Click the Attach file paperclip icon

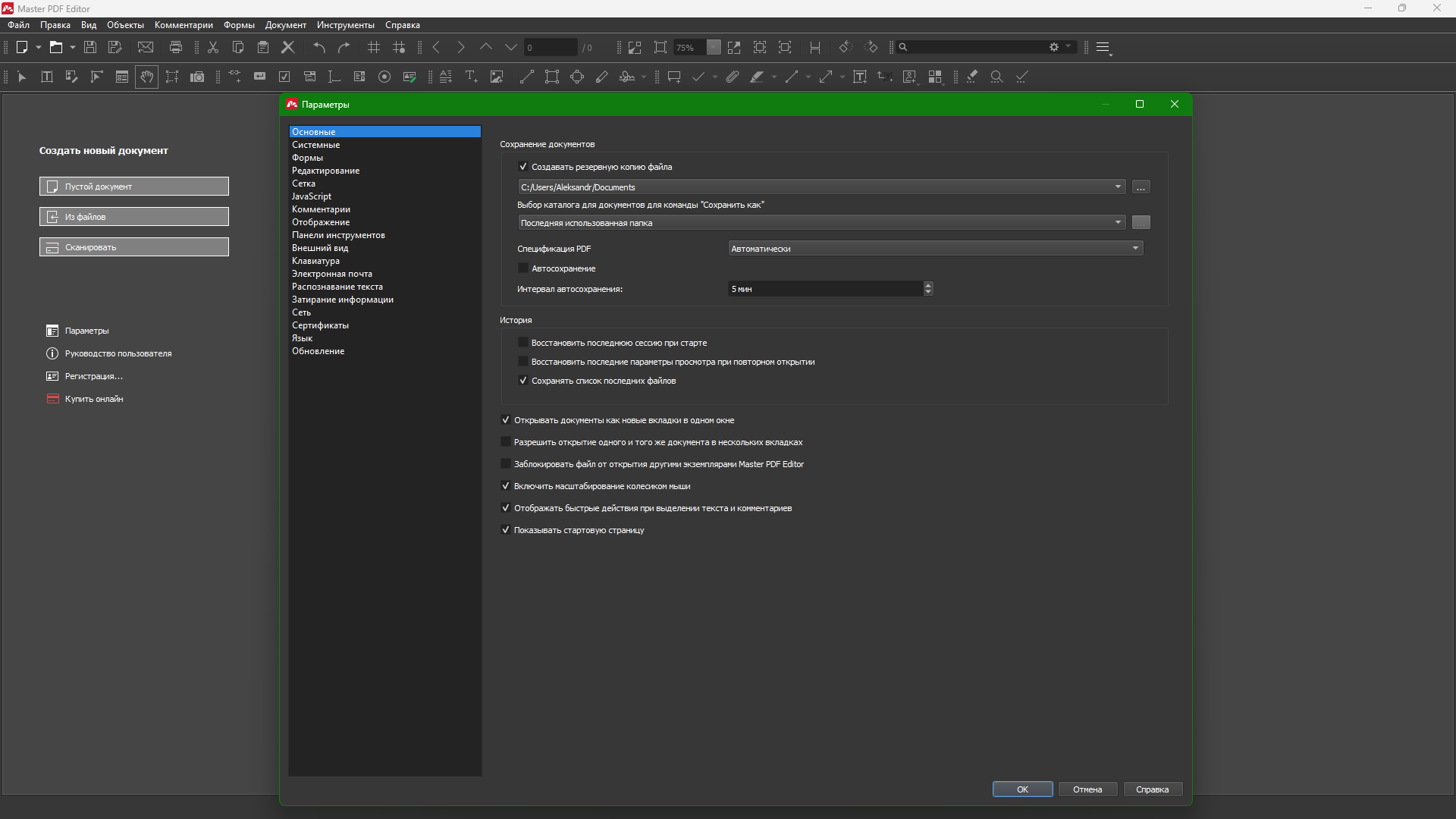coord(732,77)
